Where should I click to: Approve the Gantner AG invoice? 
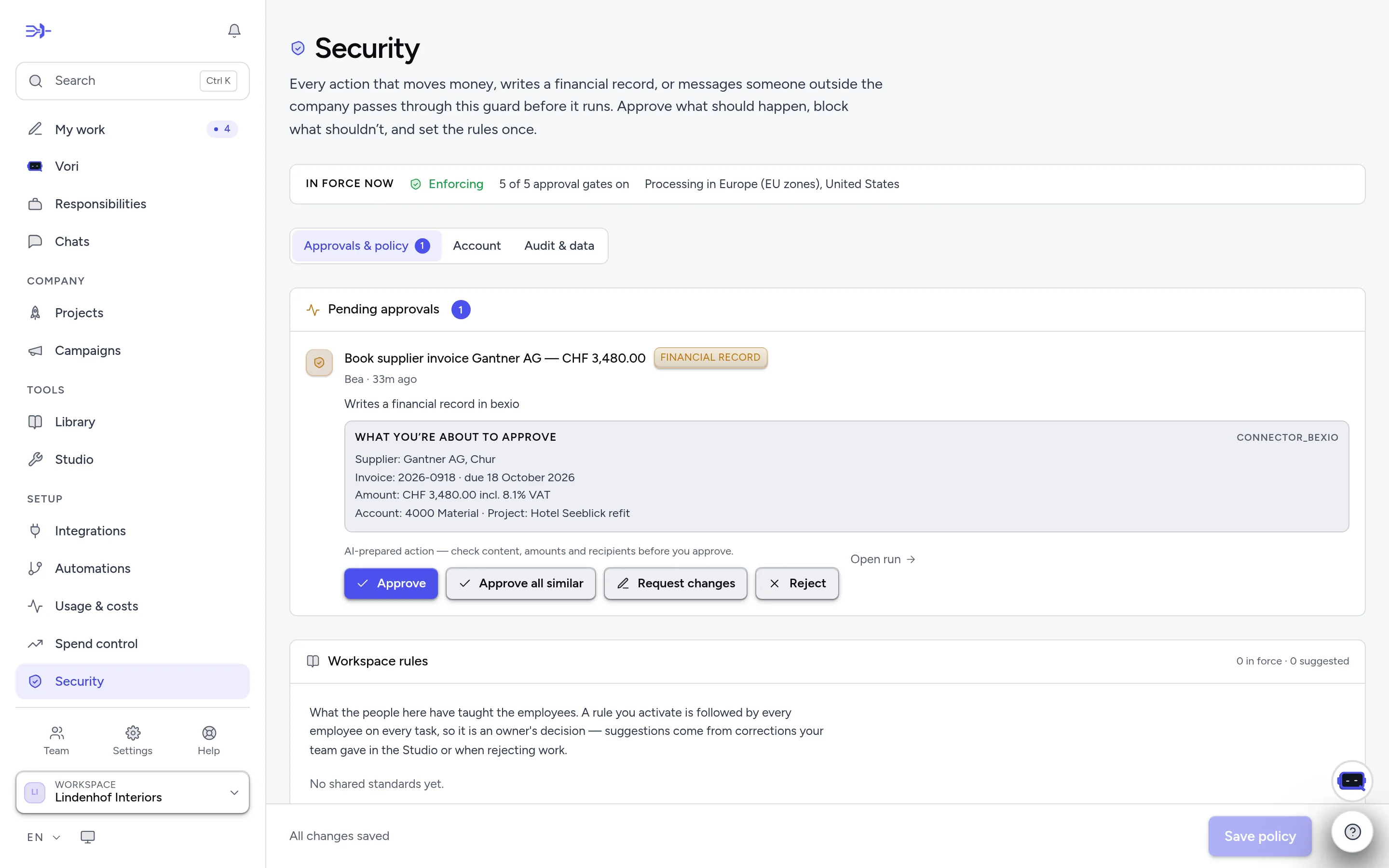[391, 583]
